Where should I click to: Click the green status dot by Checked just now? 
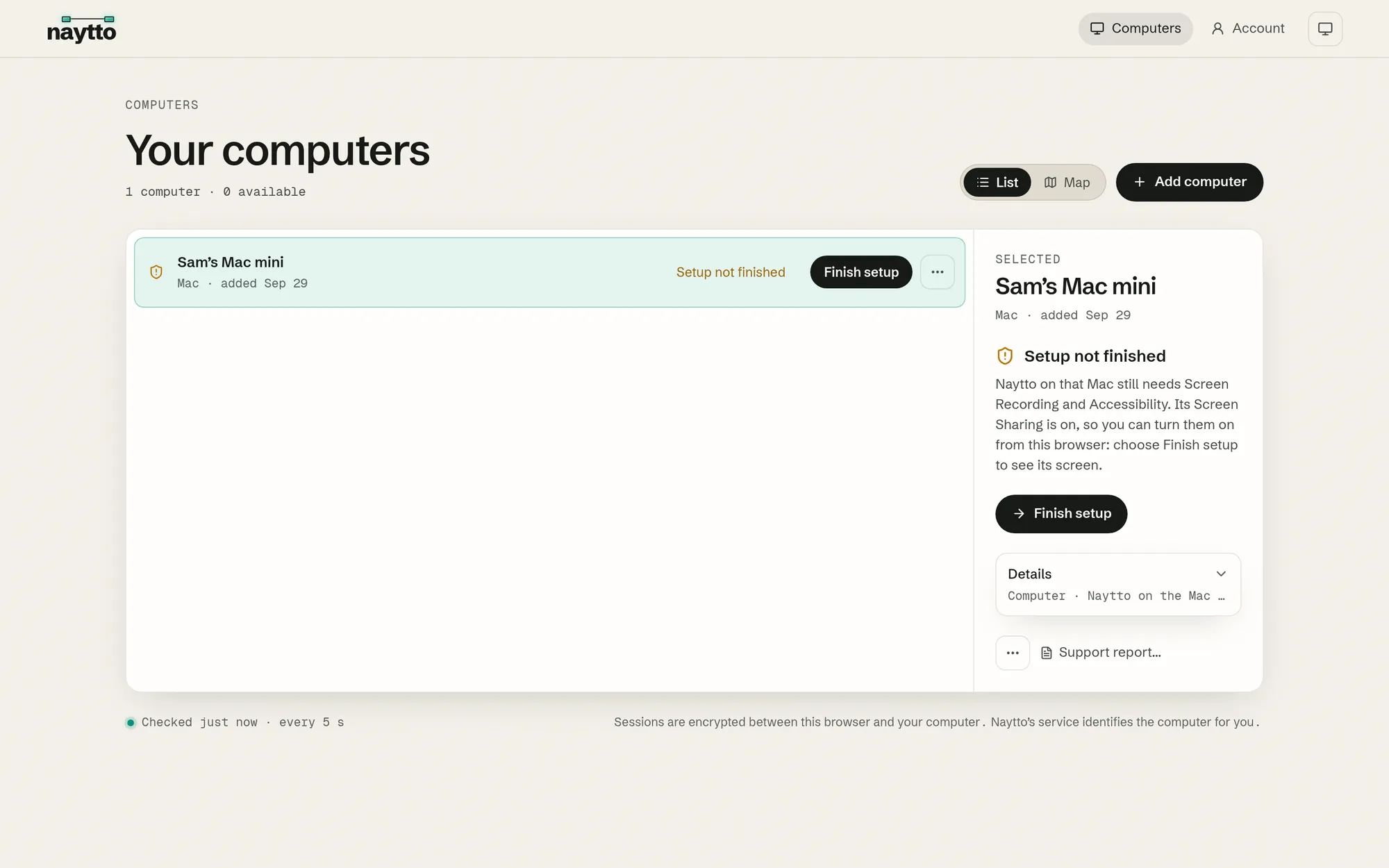tap(131, 723)
